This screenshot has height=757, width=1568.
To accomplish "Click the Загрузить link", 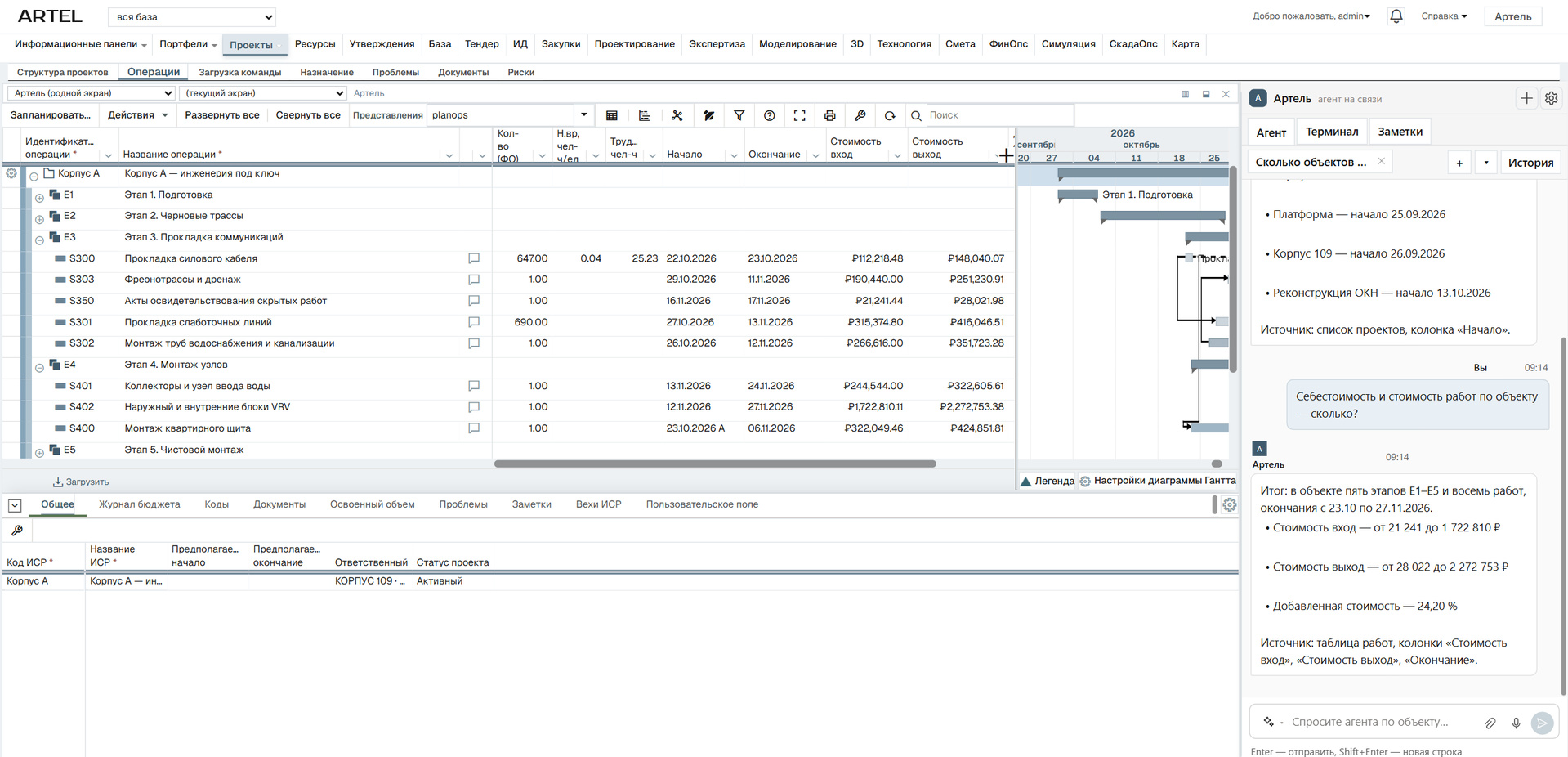I will tap(81, 482).
